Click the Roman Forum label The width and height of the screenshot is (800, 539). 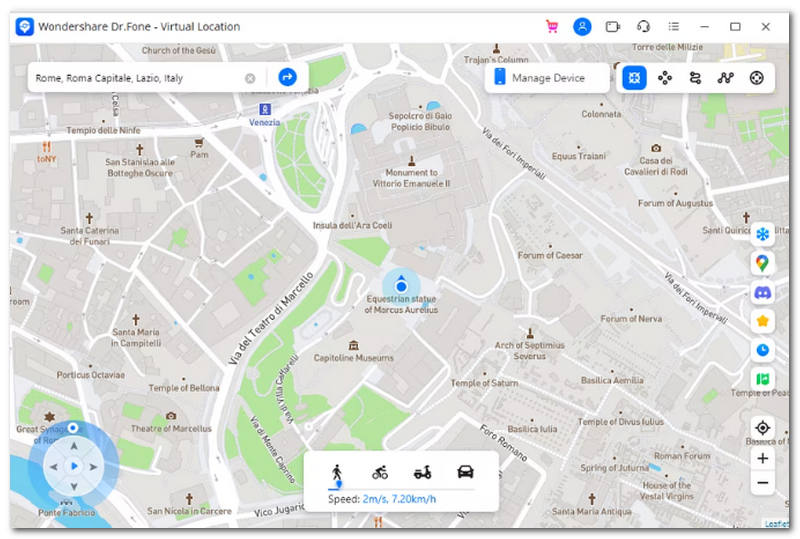682,456
